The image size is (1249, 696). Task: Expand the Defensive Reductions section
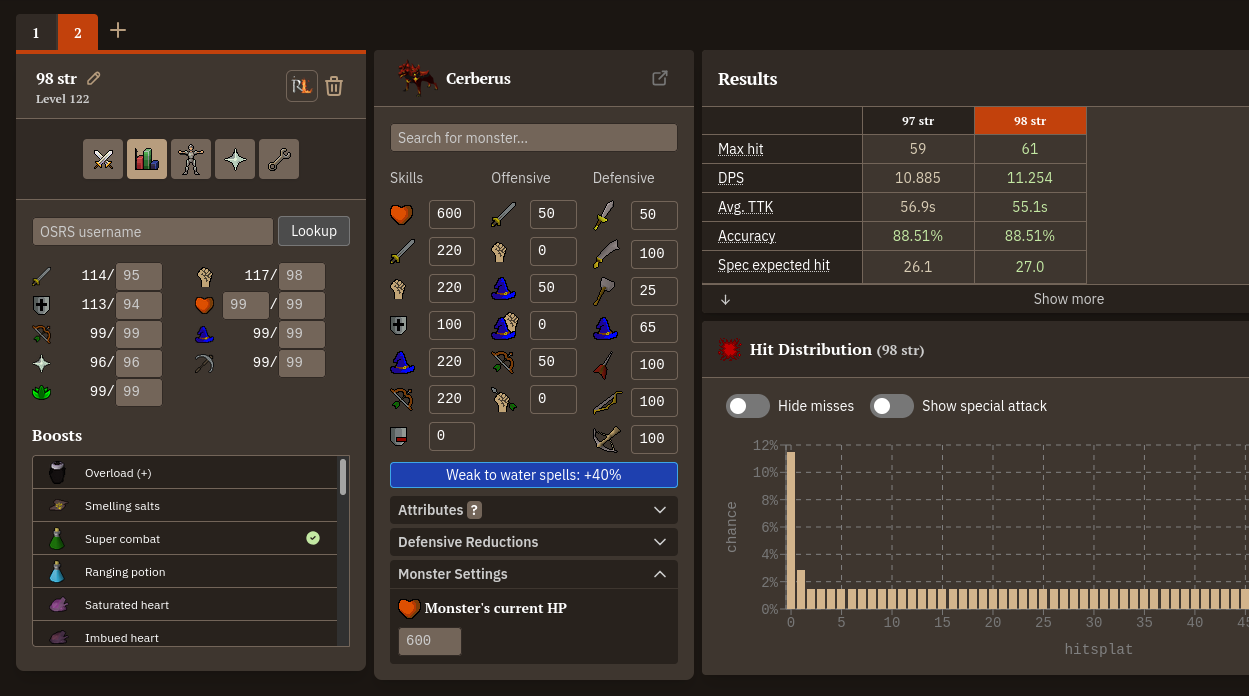[533, 542]
